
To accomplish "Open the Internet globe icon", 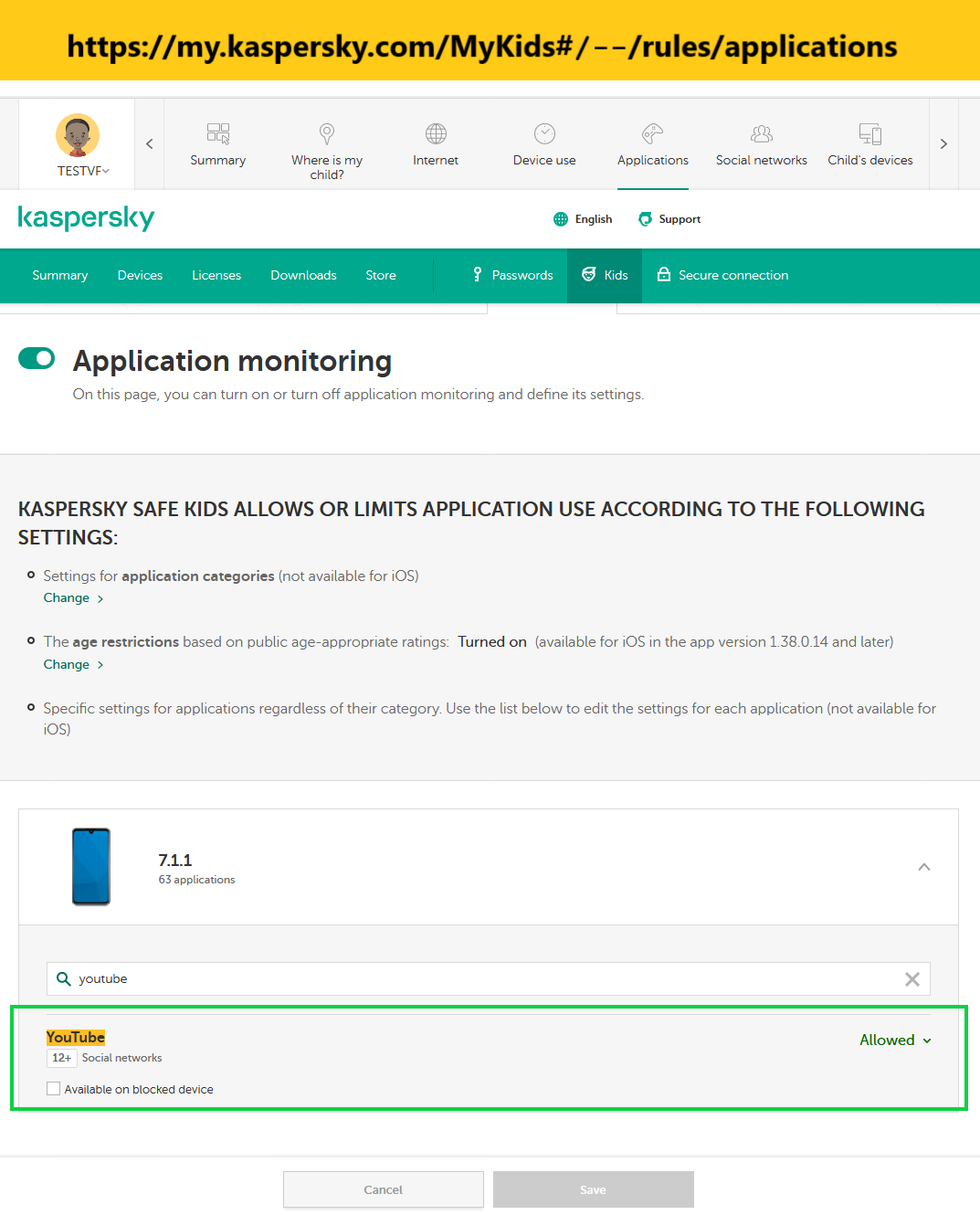I will tap(436, 134).
